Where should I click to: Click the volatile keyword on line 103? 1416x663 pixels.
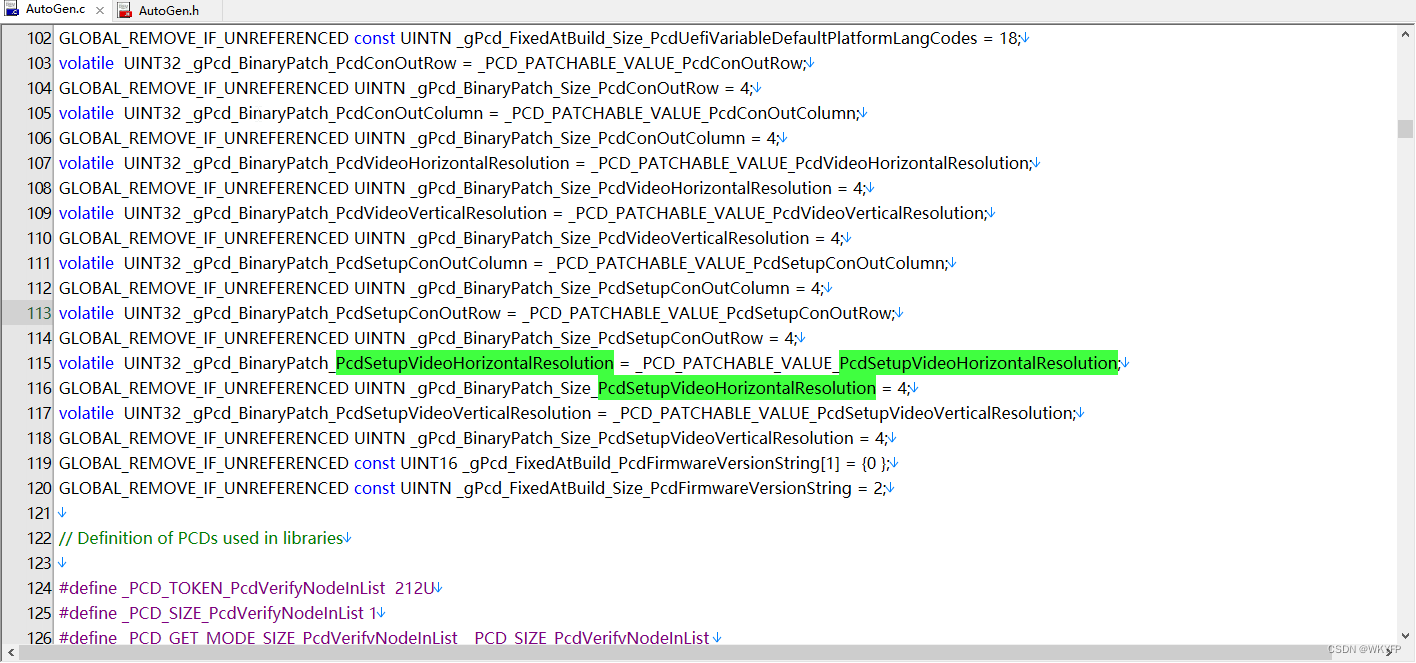86,62
